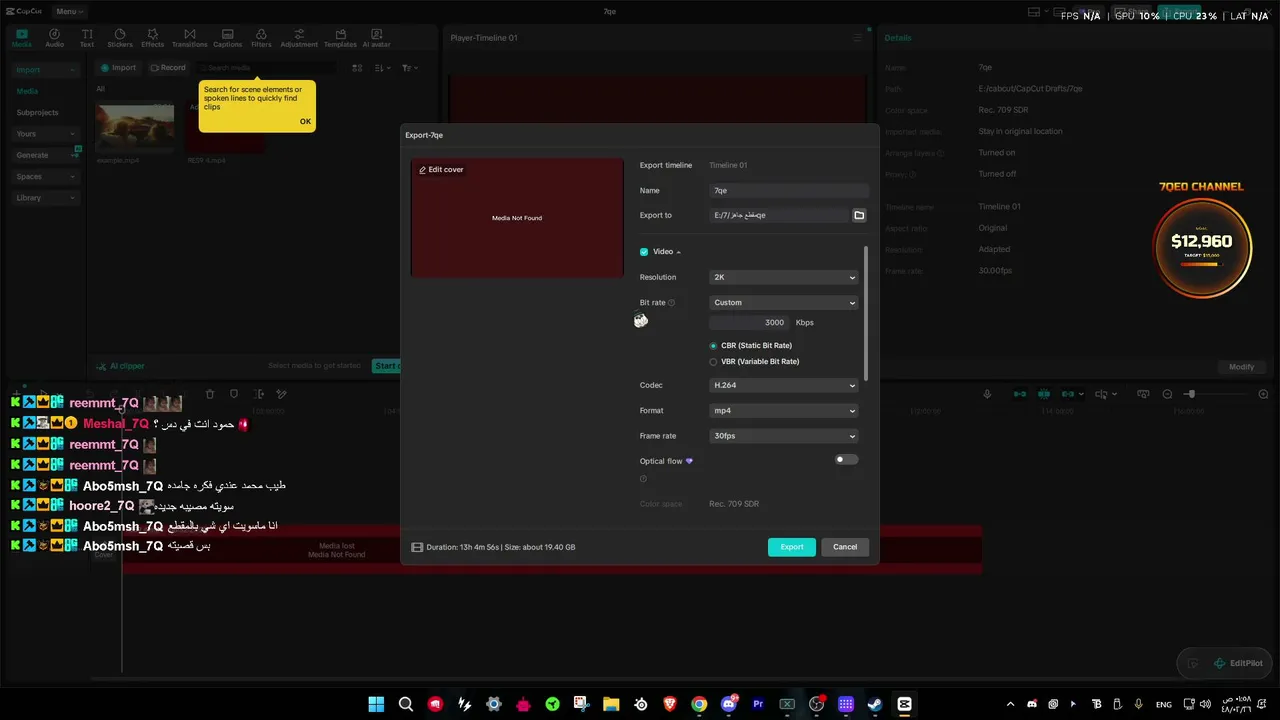Expand the Library sidebar section

(x=46, y=198)
